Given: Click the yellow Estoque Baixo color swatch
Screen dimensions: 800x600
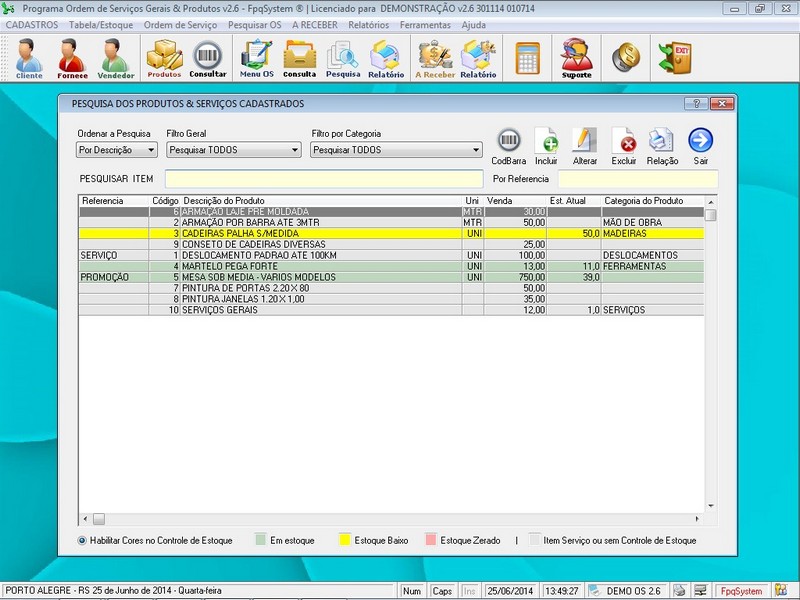Looking at the screenshot, I should coord(345,540).
